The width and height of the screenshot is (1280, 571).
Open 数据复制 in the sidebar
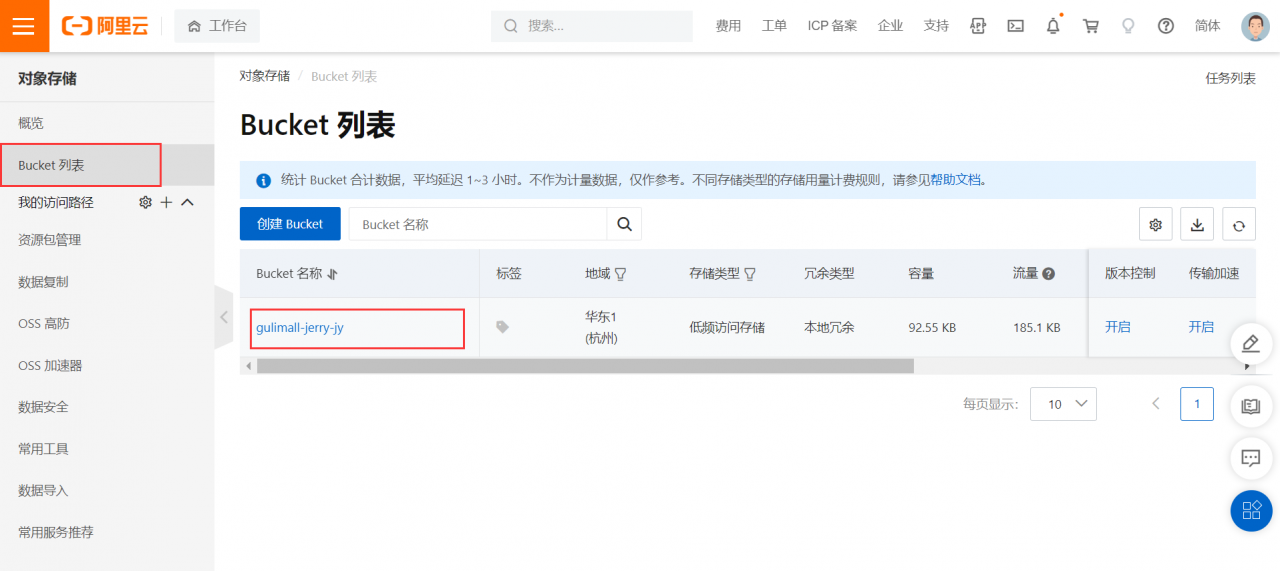(44, 282)
